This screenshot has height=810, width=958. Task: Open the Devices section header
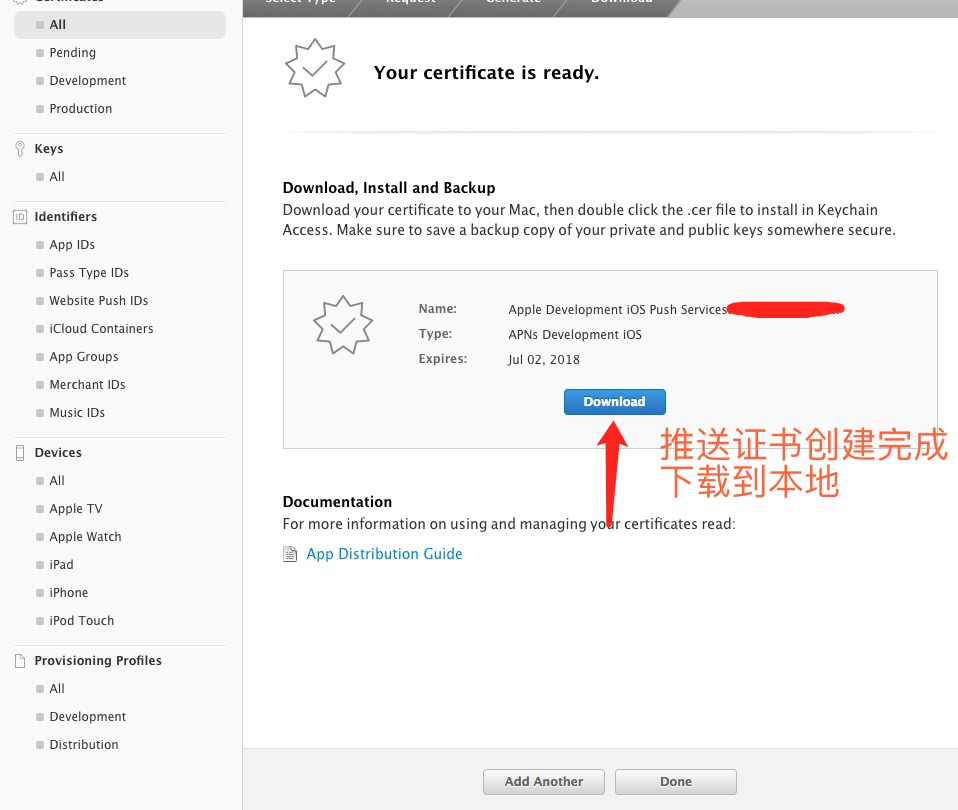tap(58, 453)
